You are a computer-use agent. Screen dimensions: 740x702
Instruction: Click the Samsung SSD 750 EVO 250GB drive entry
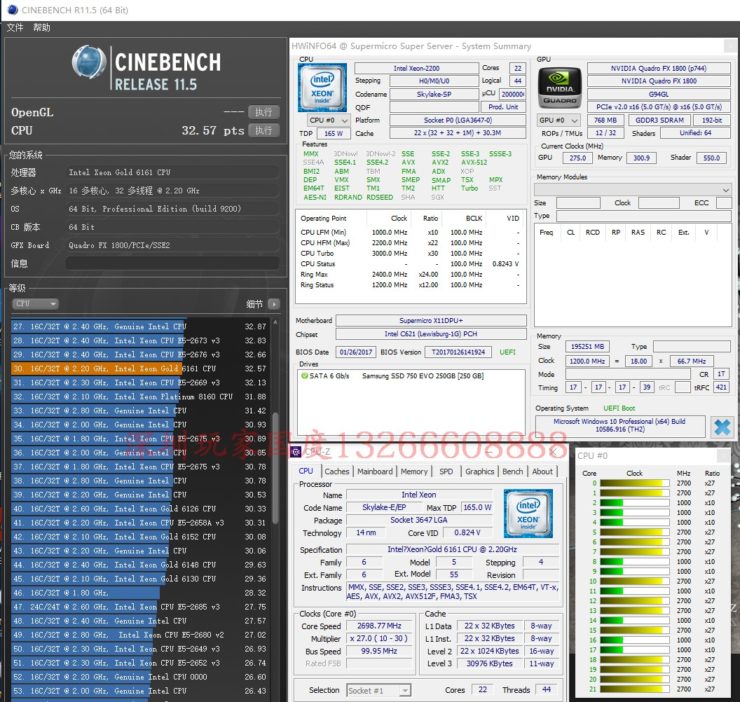pyautogui.click(x=423, y=376)
